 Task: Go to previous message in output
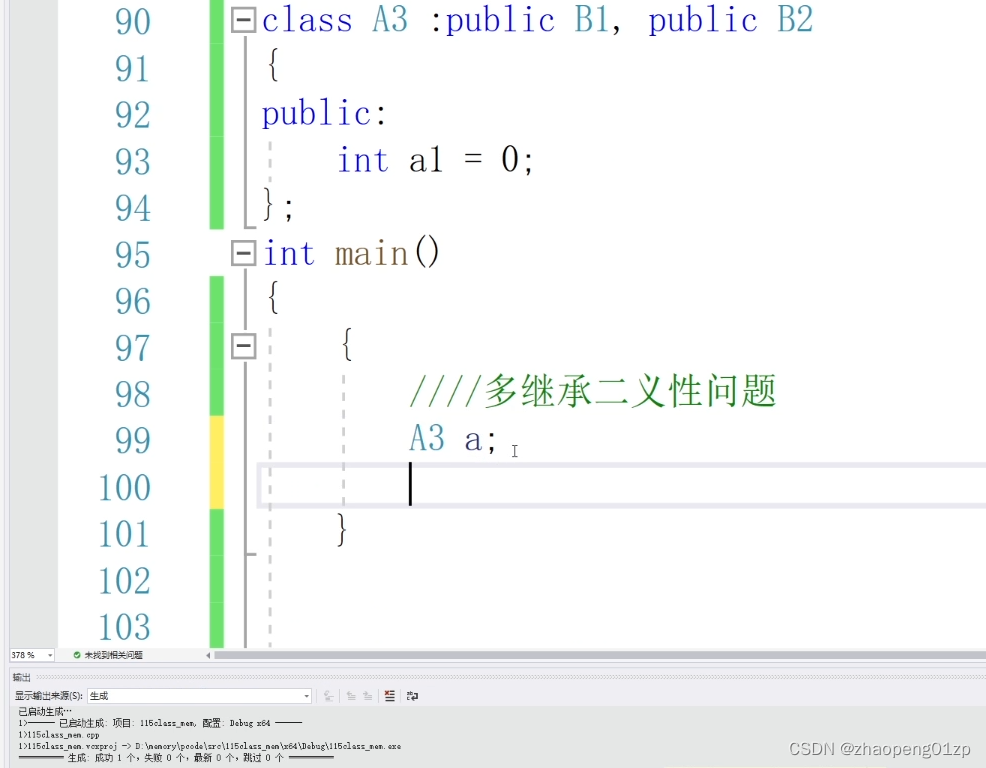(351, 695)
